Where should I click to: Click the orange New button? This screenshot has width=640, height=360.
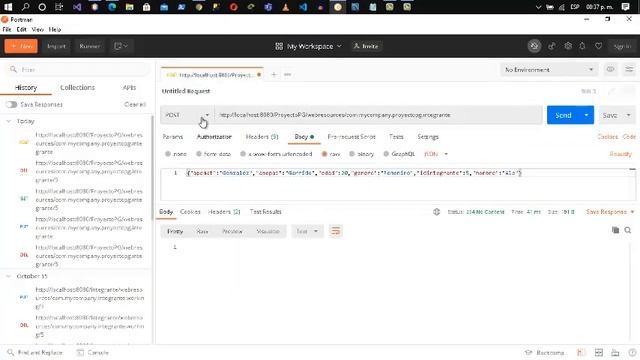click(21, 46)
